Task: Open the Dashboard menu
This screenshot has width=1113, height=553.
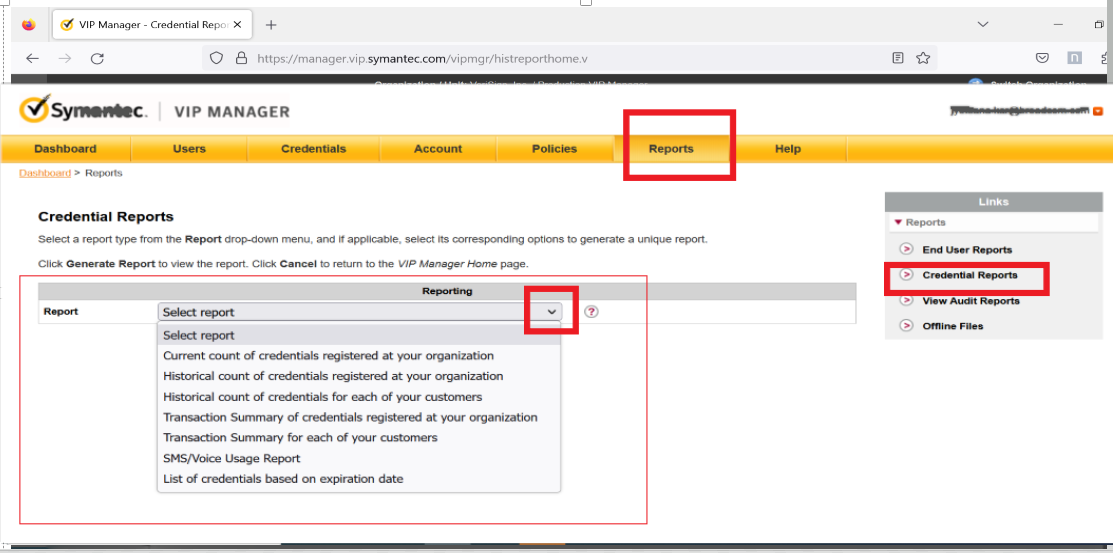Action: (x=65, y=149)
